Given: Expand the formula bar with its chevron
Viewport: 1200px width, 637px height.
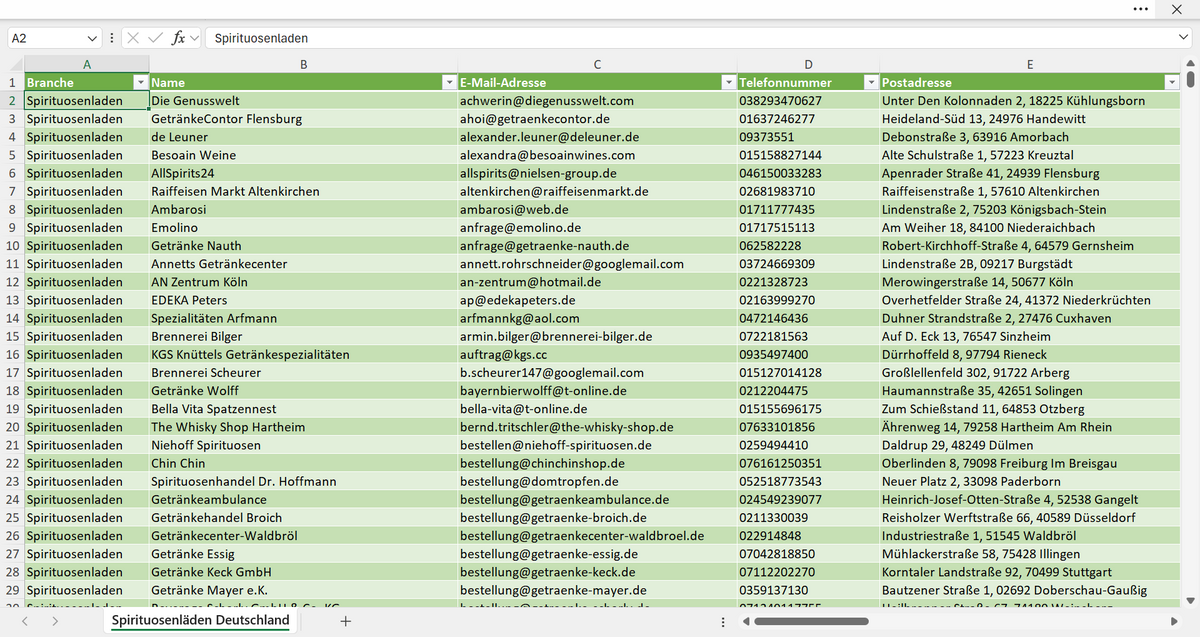Looking at the screenshot, I should [1183, 38].
